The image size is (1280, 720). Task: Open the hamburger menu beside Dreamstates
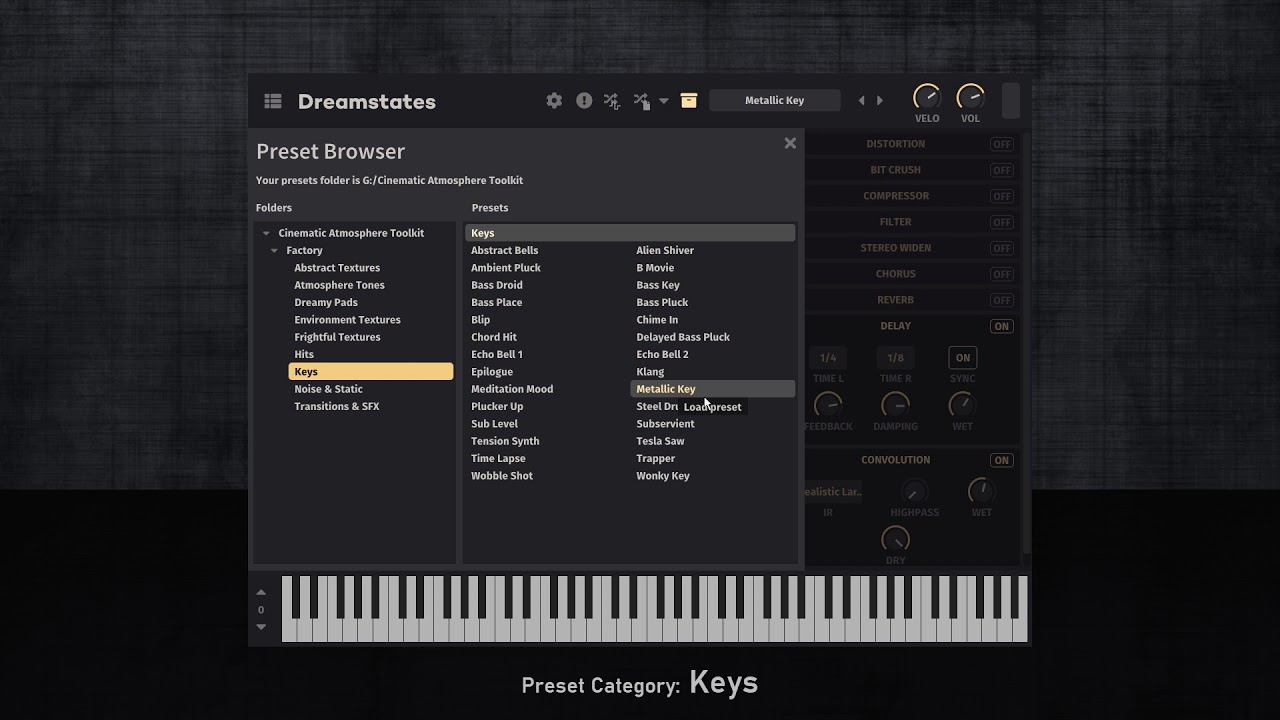tap(272, 101)
